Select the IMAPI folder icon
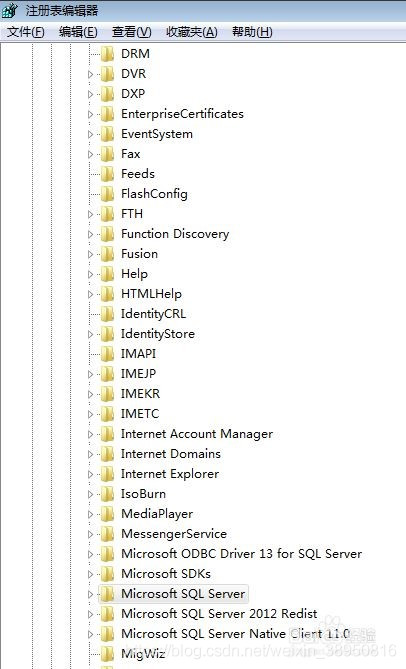This screenshot has width=406, height=669. [x=107, y=354]
